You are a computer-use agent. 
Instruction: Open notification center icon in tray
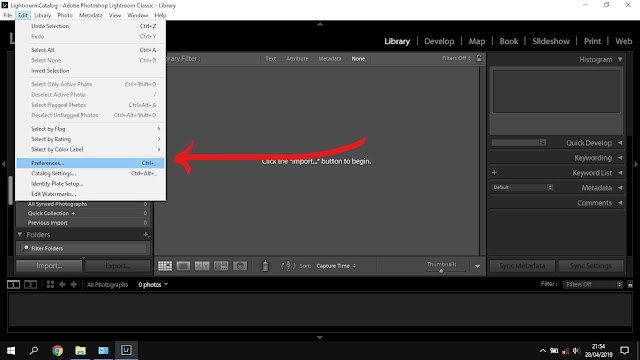(x=624, y=350)
